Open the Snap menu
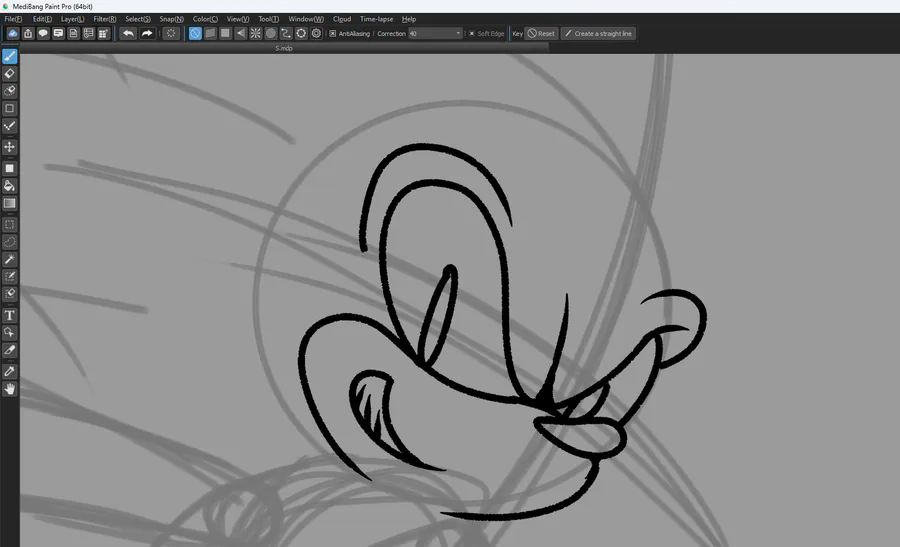 pyautogui.click(x=172, y=19)
